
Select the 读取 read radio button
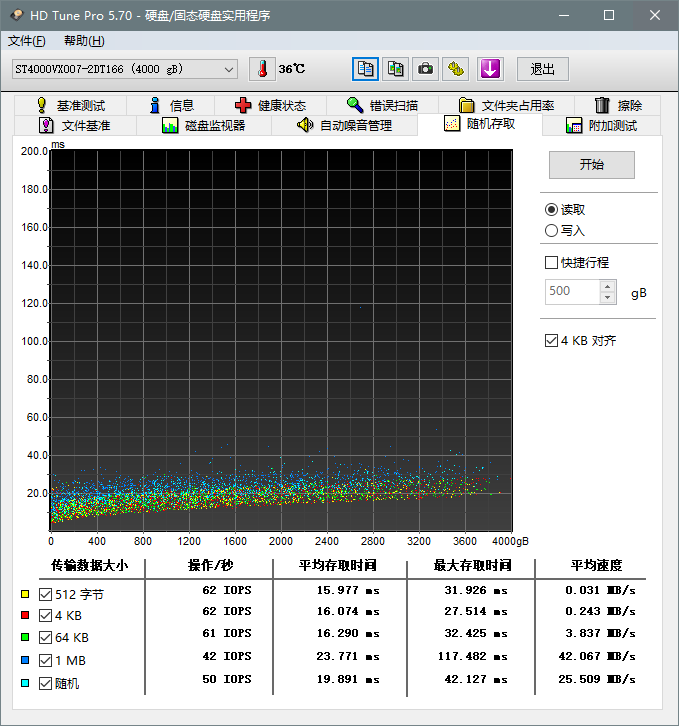tap(551, 210)
